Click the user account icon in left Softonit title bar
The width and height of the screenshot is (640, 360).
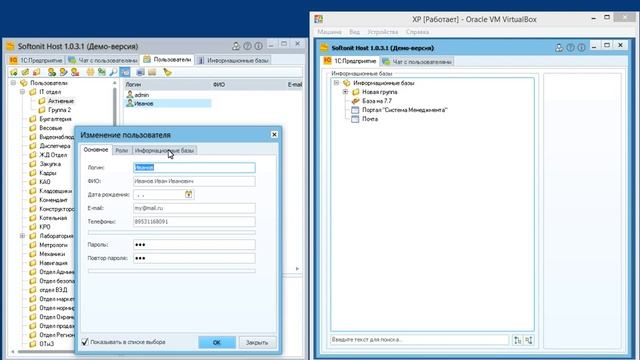(236, 46)
